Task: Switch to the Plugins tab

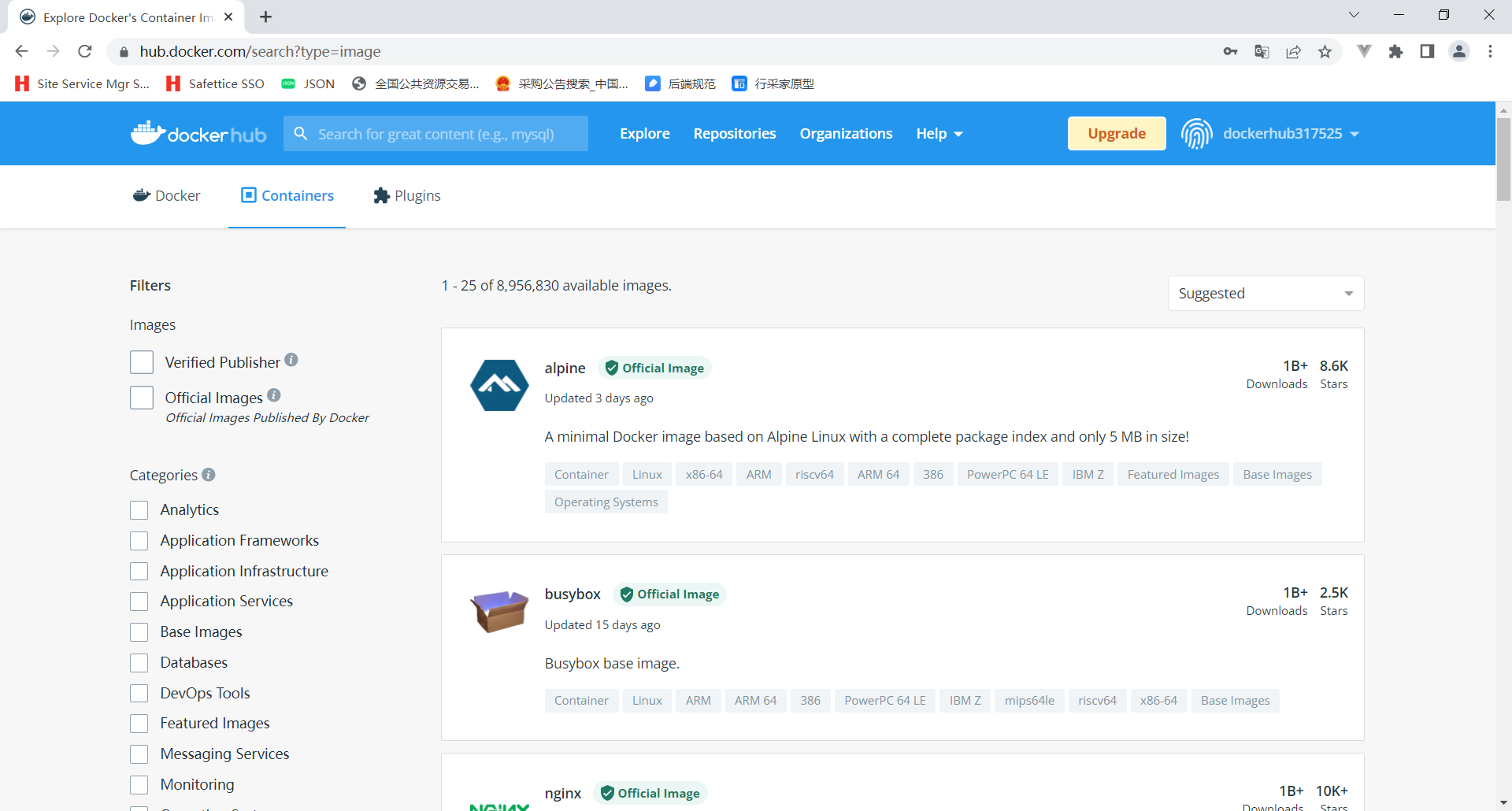Action: tap(407, 195)
